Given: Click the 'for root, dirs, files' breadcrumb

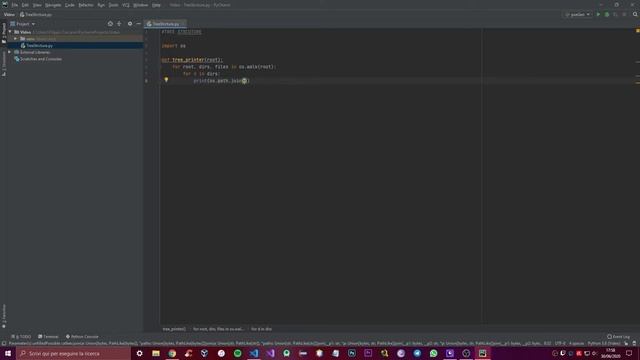Looking at the screenshot, I should (218, 329).
